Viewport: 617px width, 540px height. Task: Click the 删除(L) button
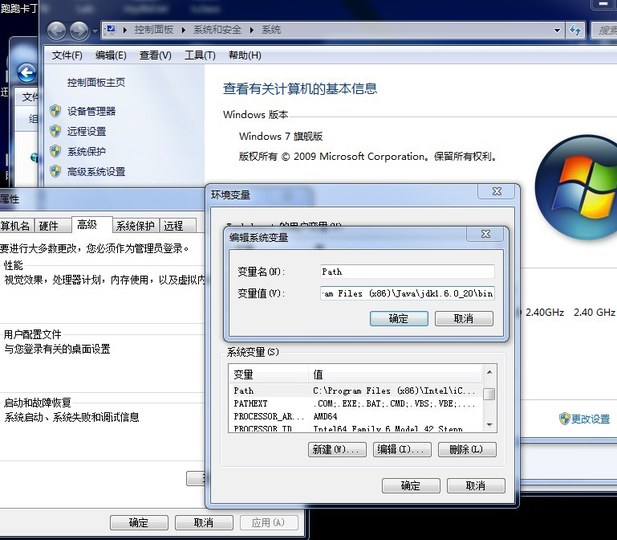[467, 449]
